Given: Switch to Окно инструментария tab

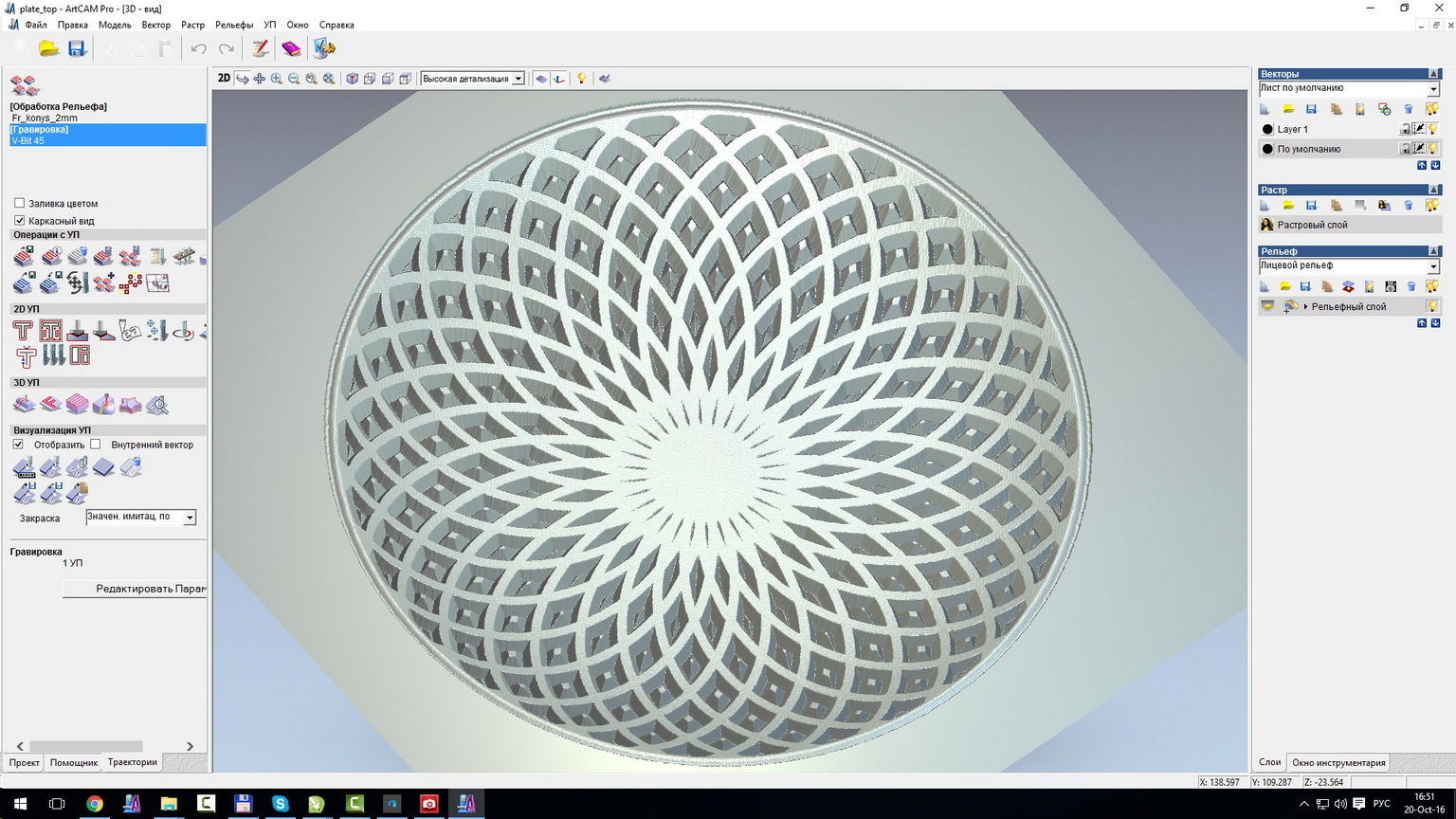Looking at the screenshot, I should [1338, 762].
